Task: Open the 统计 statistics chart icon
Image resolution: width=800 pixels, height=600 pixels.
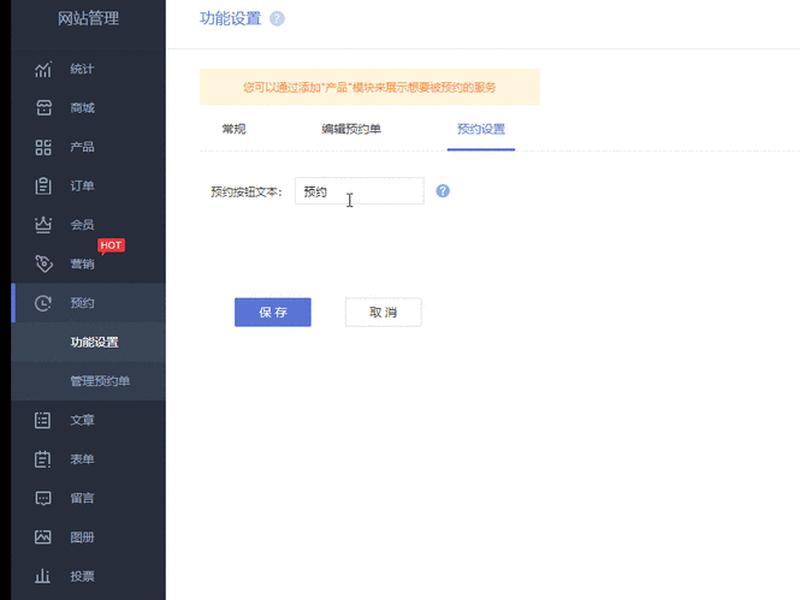Action: (x=43, y=69)
